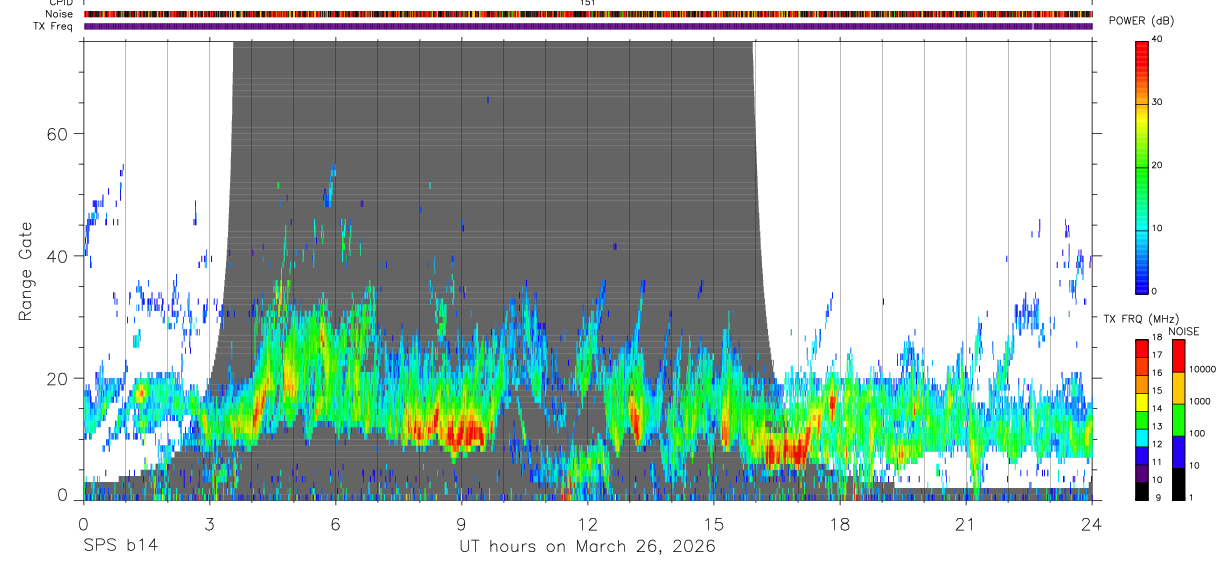Click "UT hours on March 26, 2026" axis title

(x=587, y=547)
